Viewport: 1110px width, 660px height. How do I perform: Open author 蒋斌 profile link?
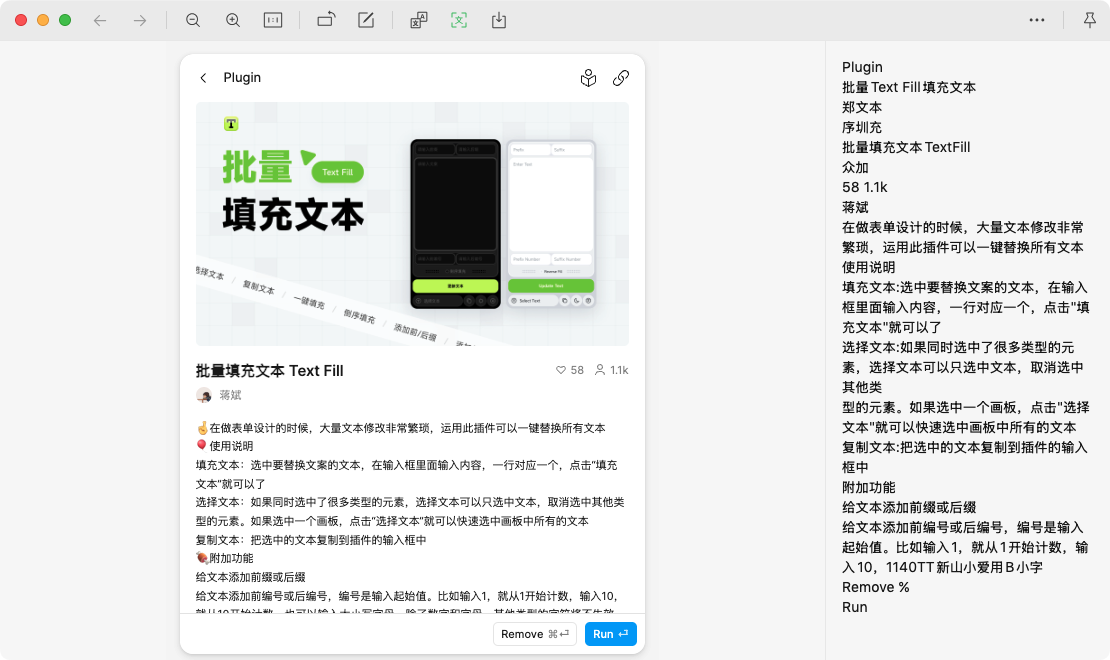pos(230,395)
